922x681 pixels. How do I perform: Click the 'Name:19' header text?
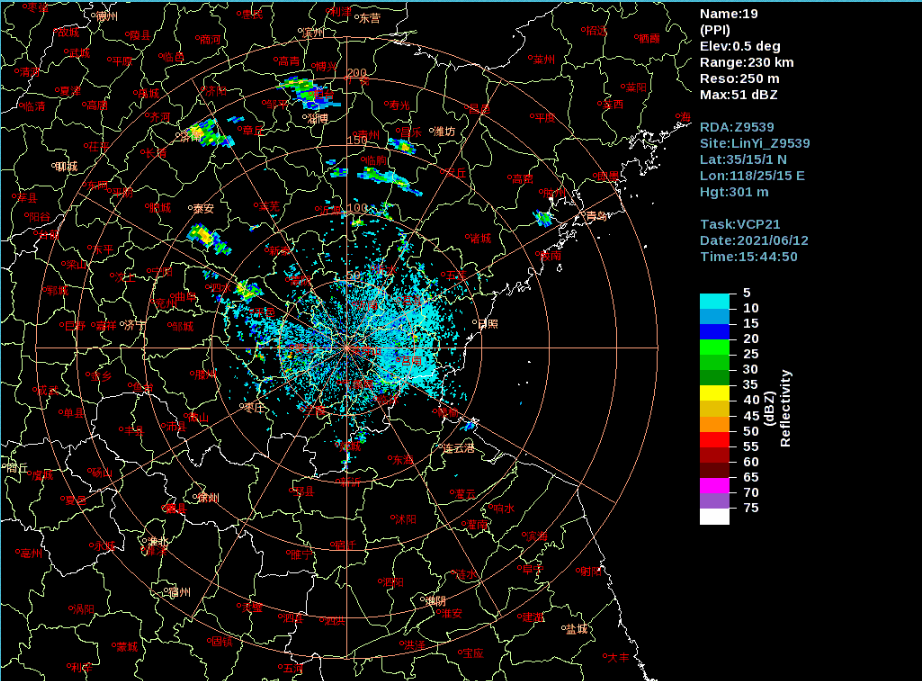point(729,14)
